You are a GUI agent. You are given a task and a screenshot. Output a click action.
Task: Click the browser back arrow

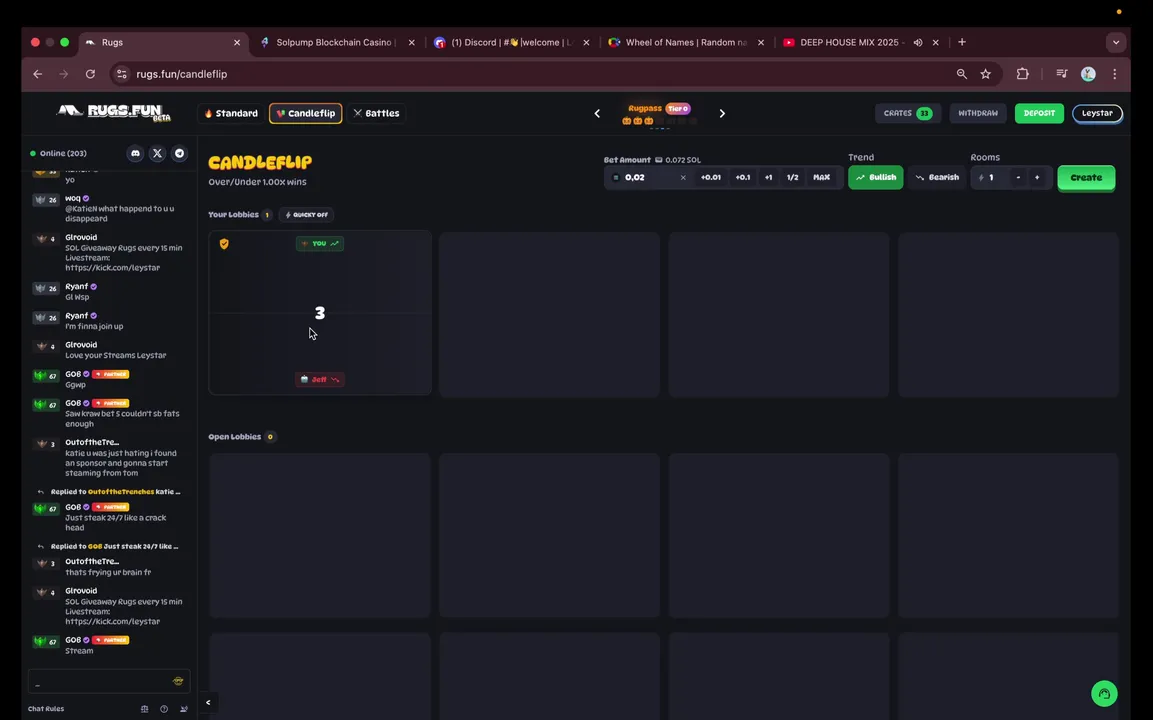(38, 74)
